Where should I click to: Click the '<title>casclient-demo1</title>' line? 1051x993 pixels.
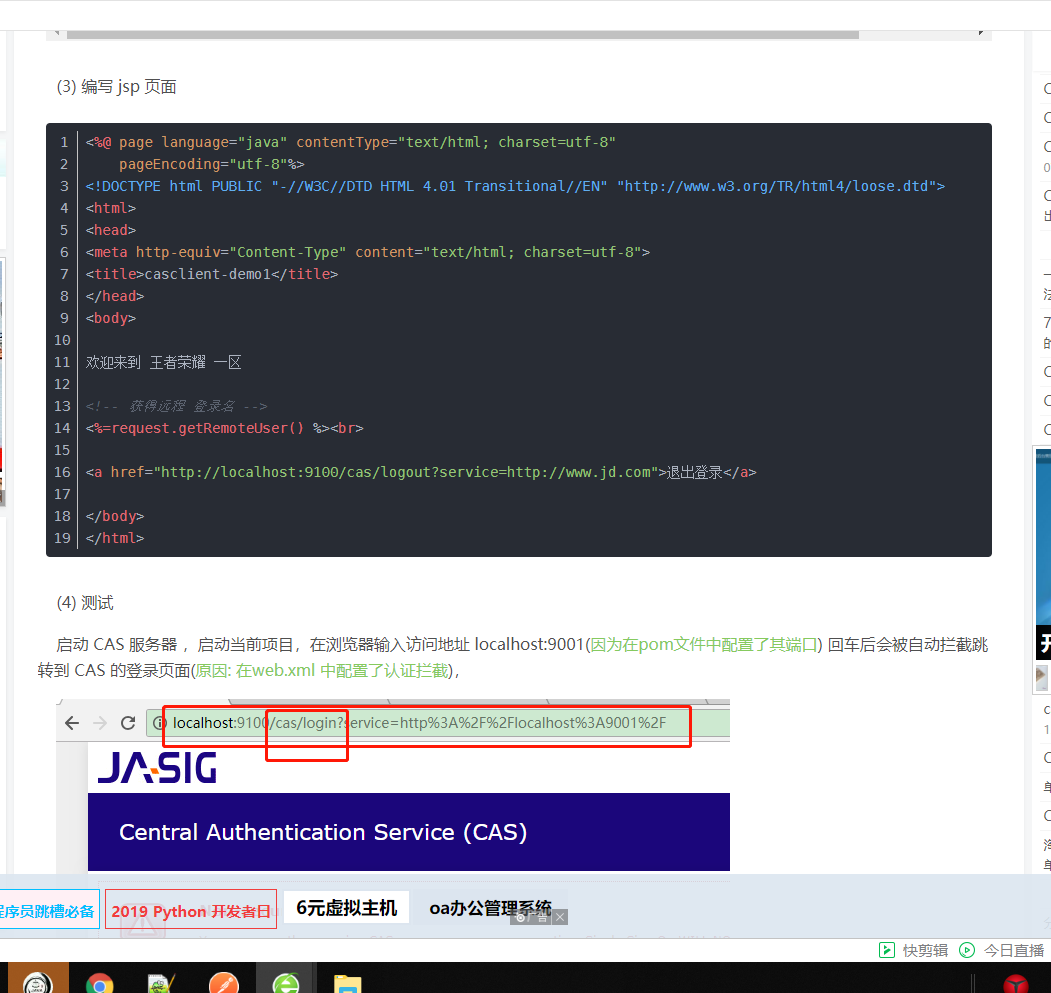click(x=212, y=274)
